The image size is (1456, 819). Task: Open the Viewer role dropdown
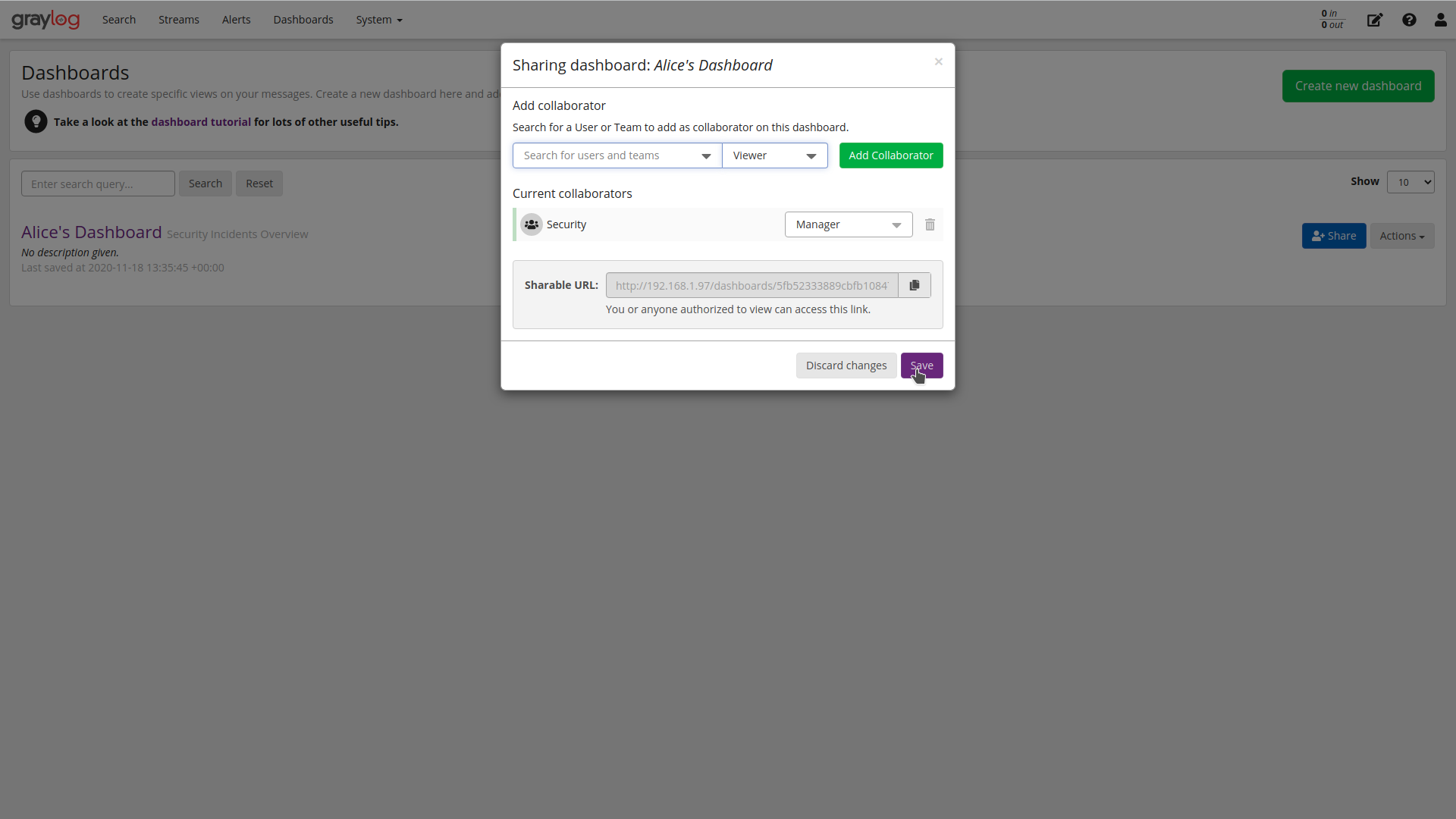point(774,155)
